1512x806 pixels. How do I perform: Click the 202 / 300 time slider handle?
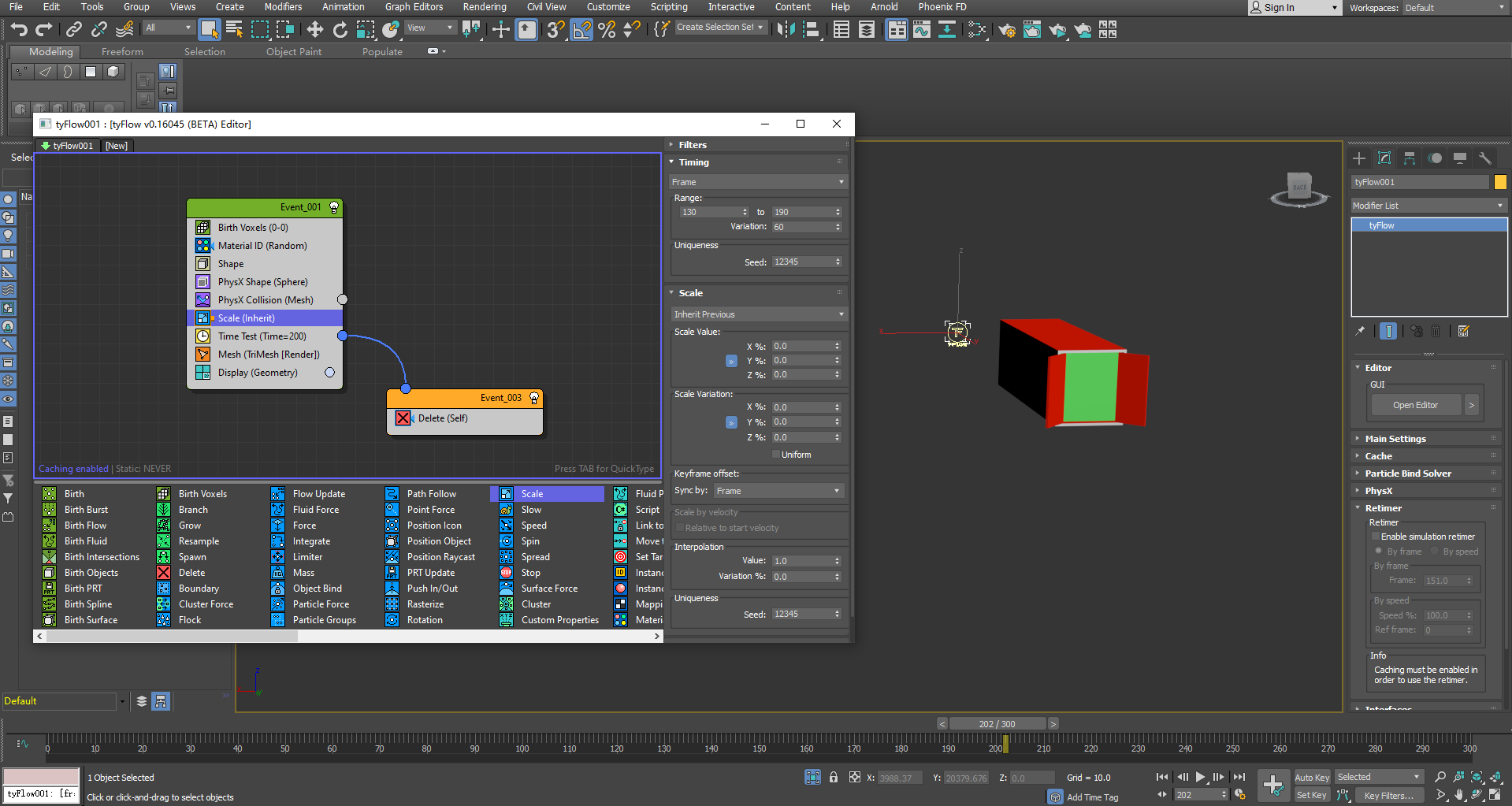click(x=997, y=723)
